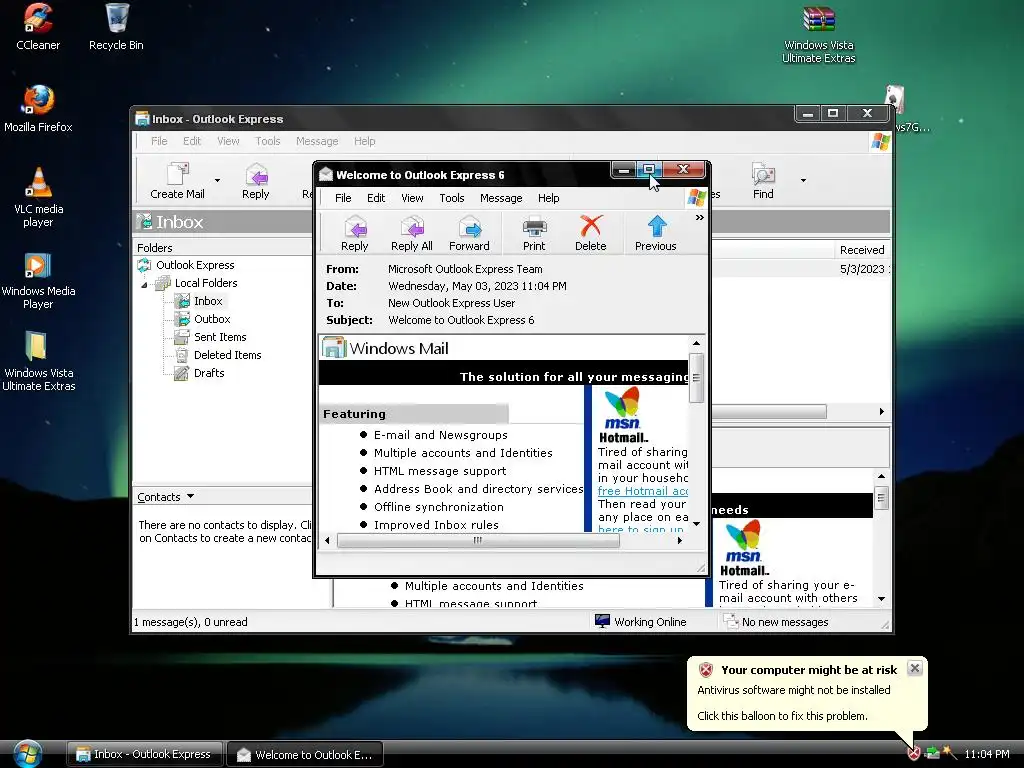
Task: Click Welcome to Outlook taskbar button
Action: click(305, 754)
